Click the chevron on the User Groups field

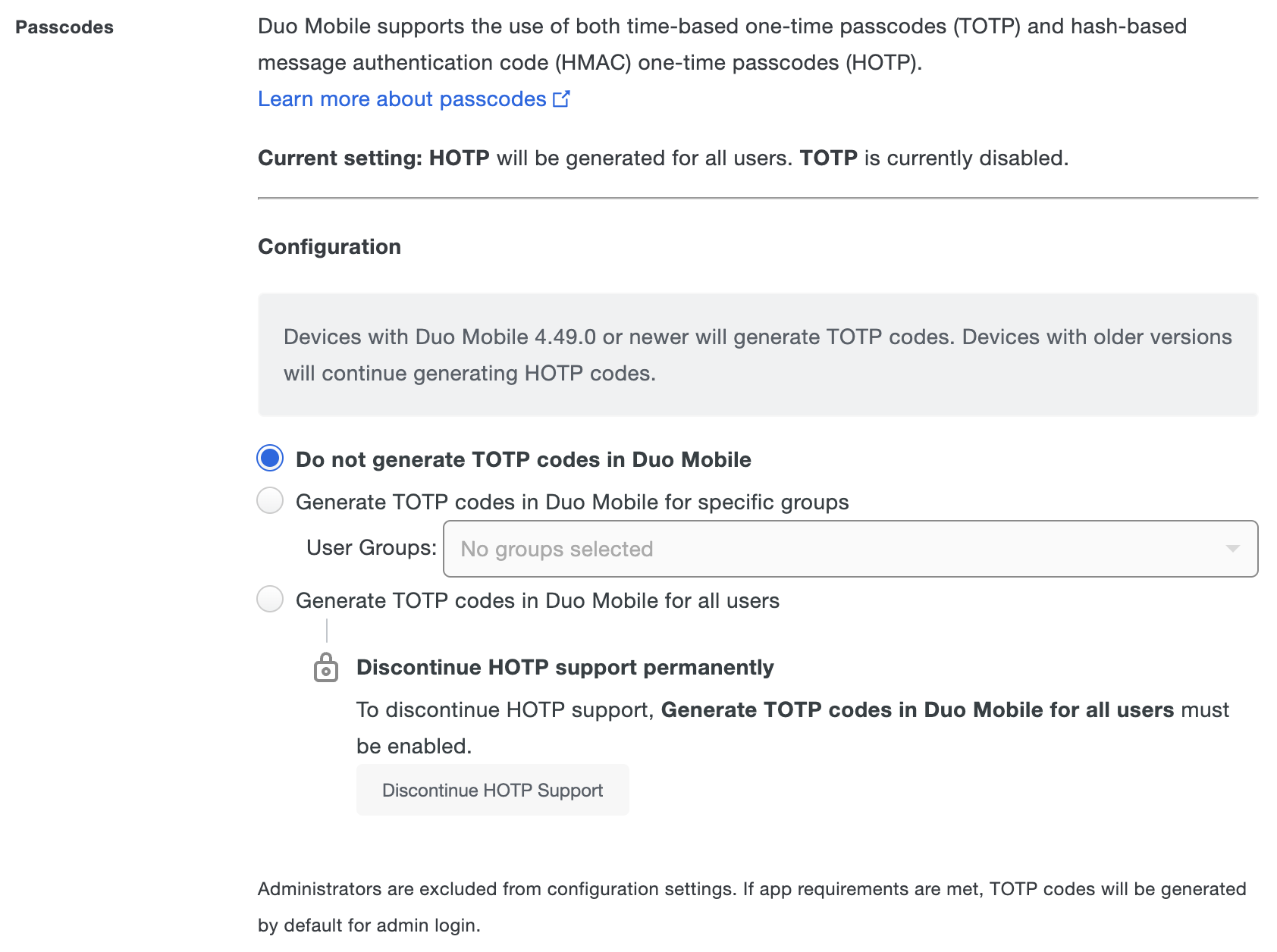[1233, 548]
